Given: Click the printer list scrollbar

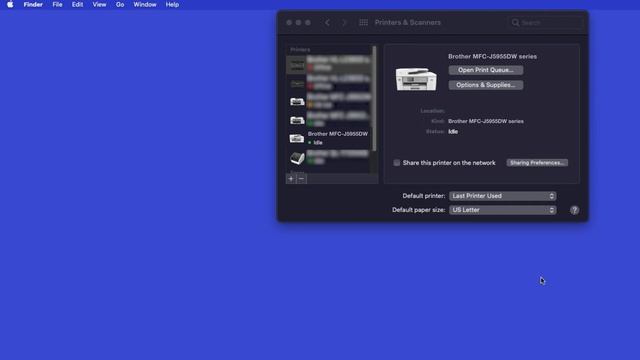Looking at the screenshot, I should [374, 98].
